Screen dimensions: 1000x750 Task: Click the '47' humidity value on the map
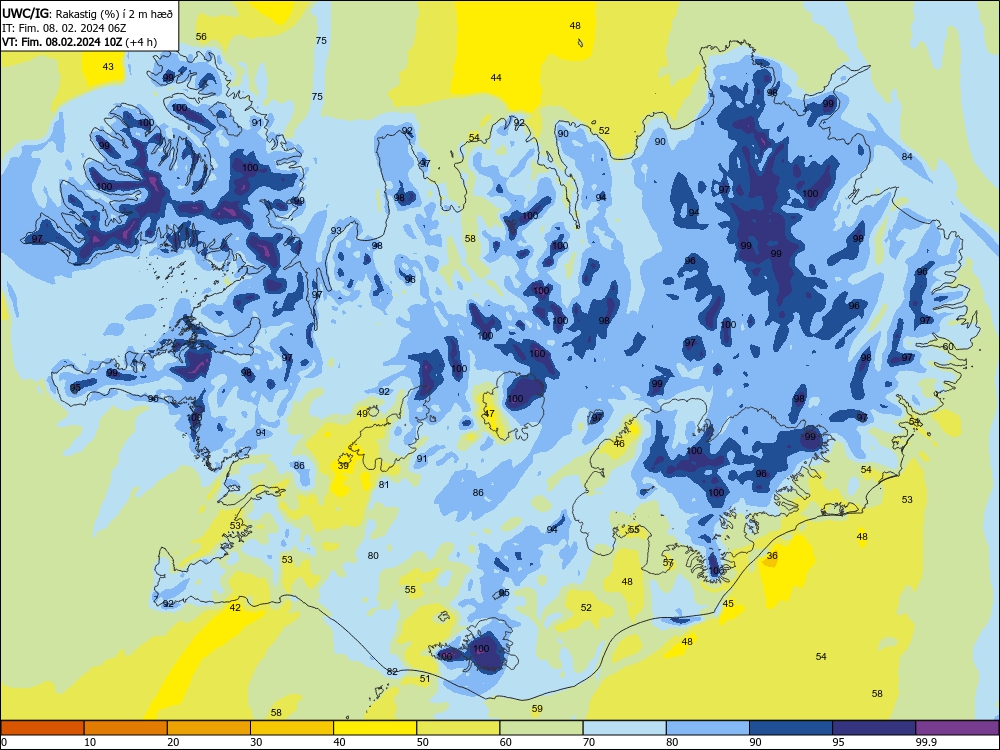[489, 413]
